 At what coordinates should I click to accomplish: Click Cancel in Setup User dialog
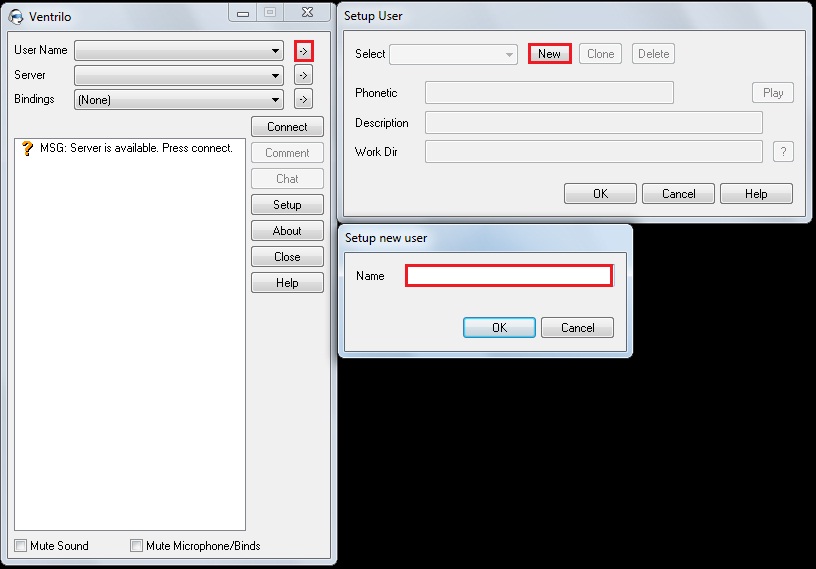(679, 194)
